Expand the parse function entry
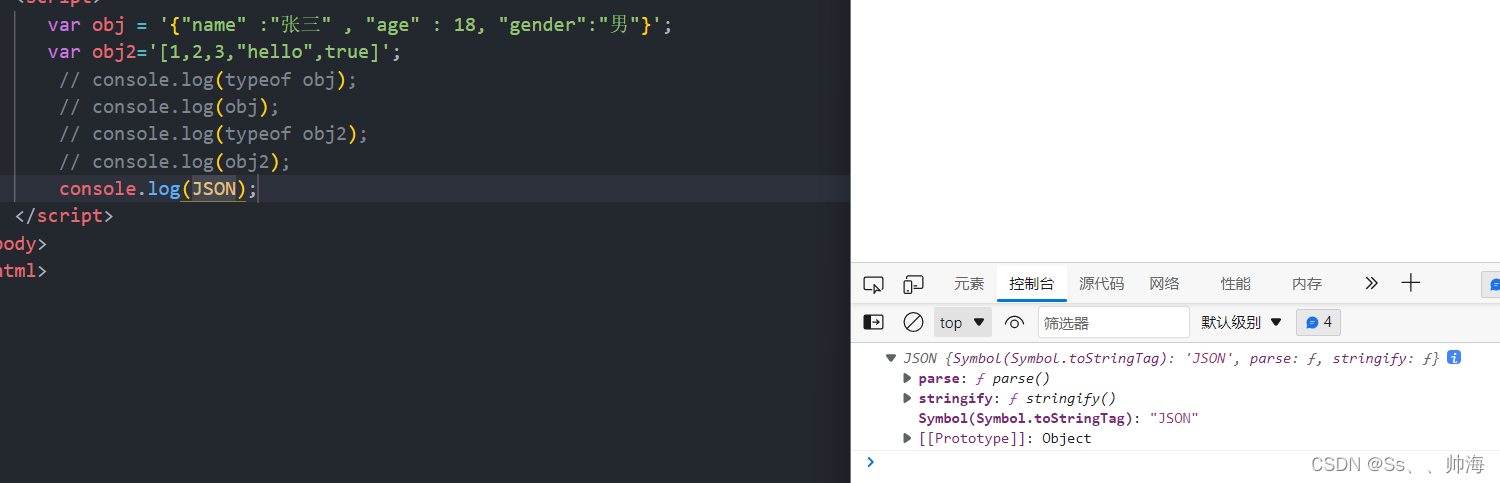 tap(908, 378)
